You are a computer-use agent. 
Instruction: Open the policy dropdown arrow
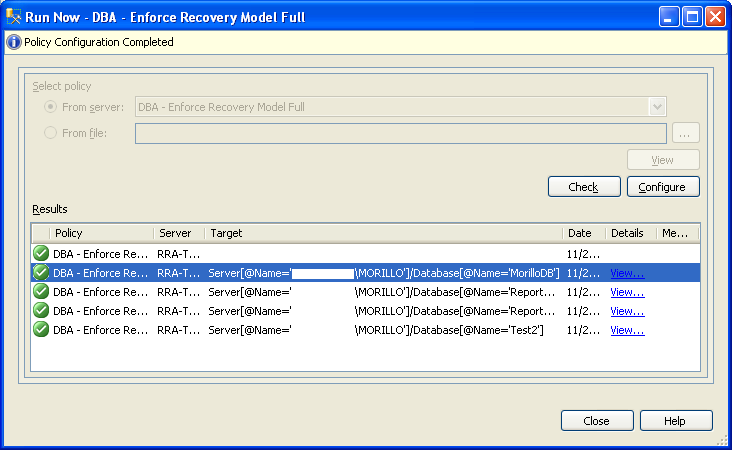pos(657,107)
